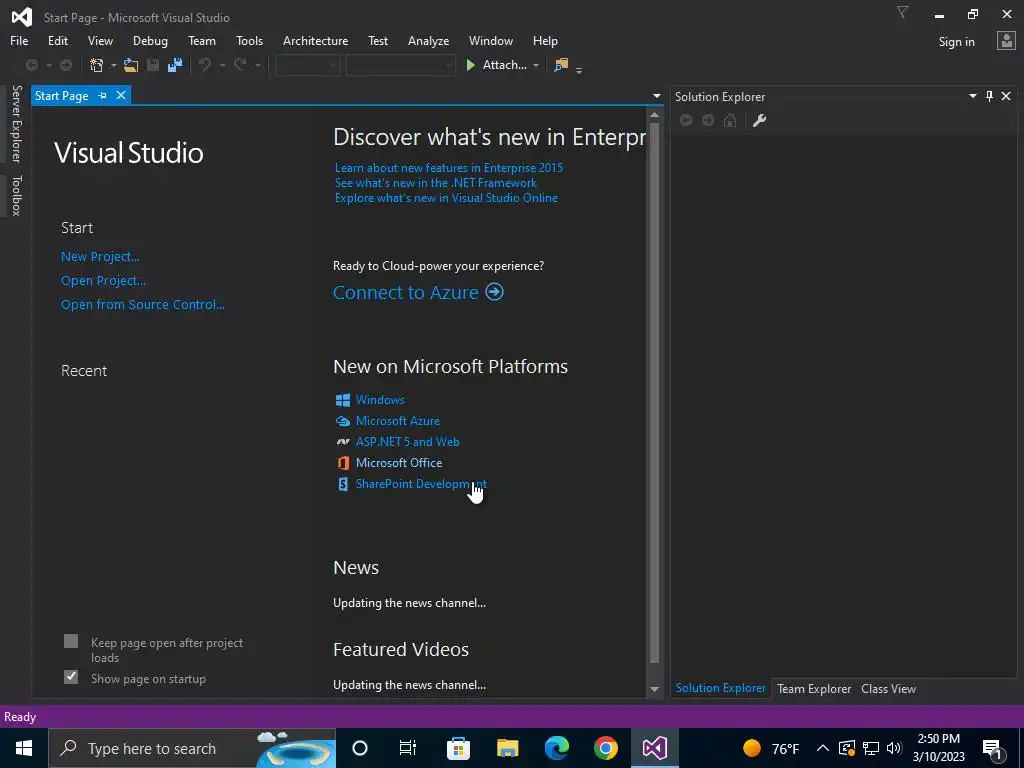Click the Solution Explorer Back icon
Screen dimensions: 1024x768
click(x=686, y=120)
